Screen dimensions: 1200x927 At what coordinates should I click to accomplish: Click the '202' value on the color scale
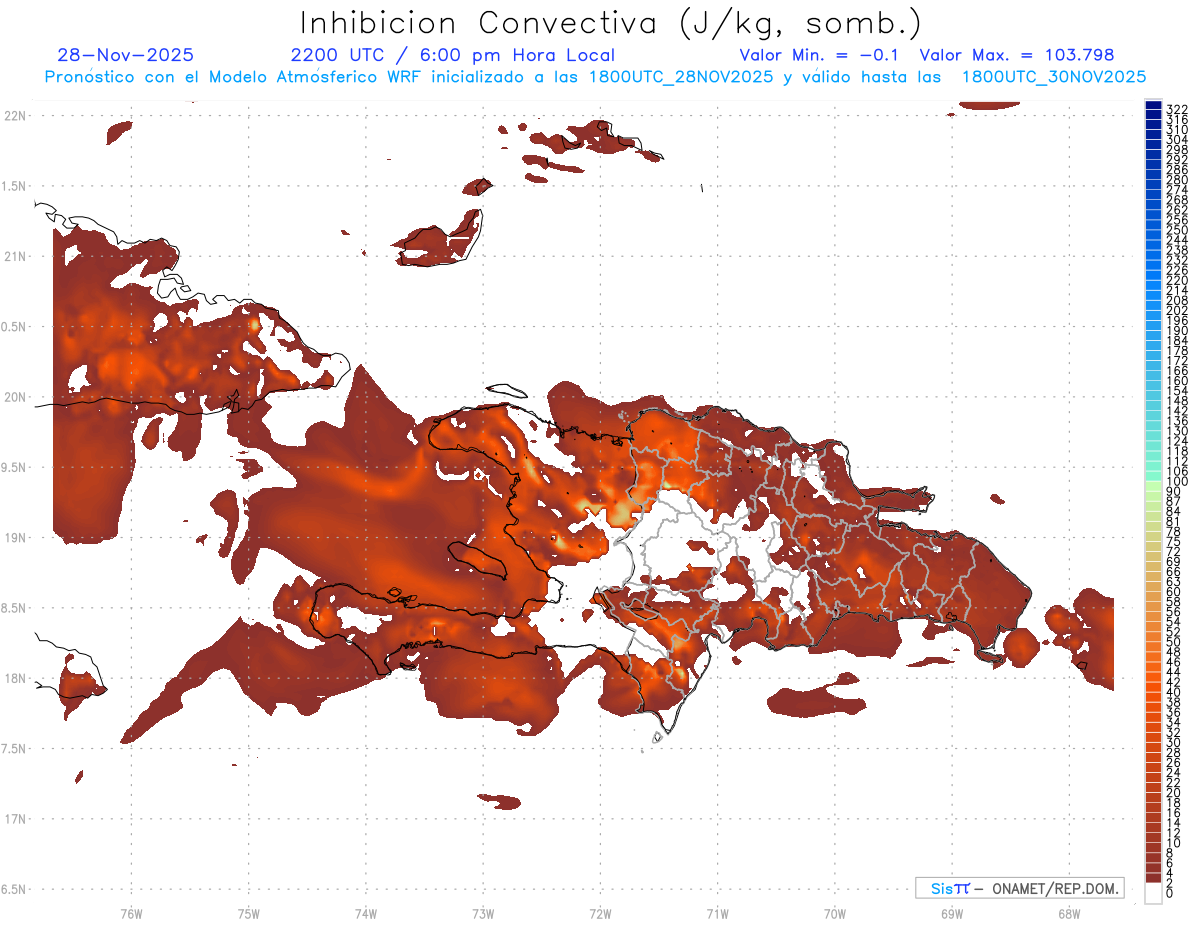click(1176, 310)
